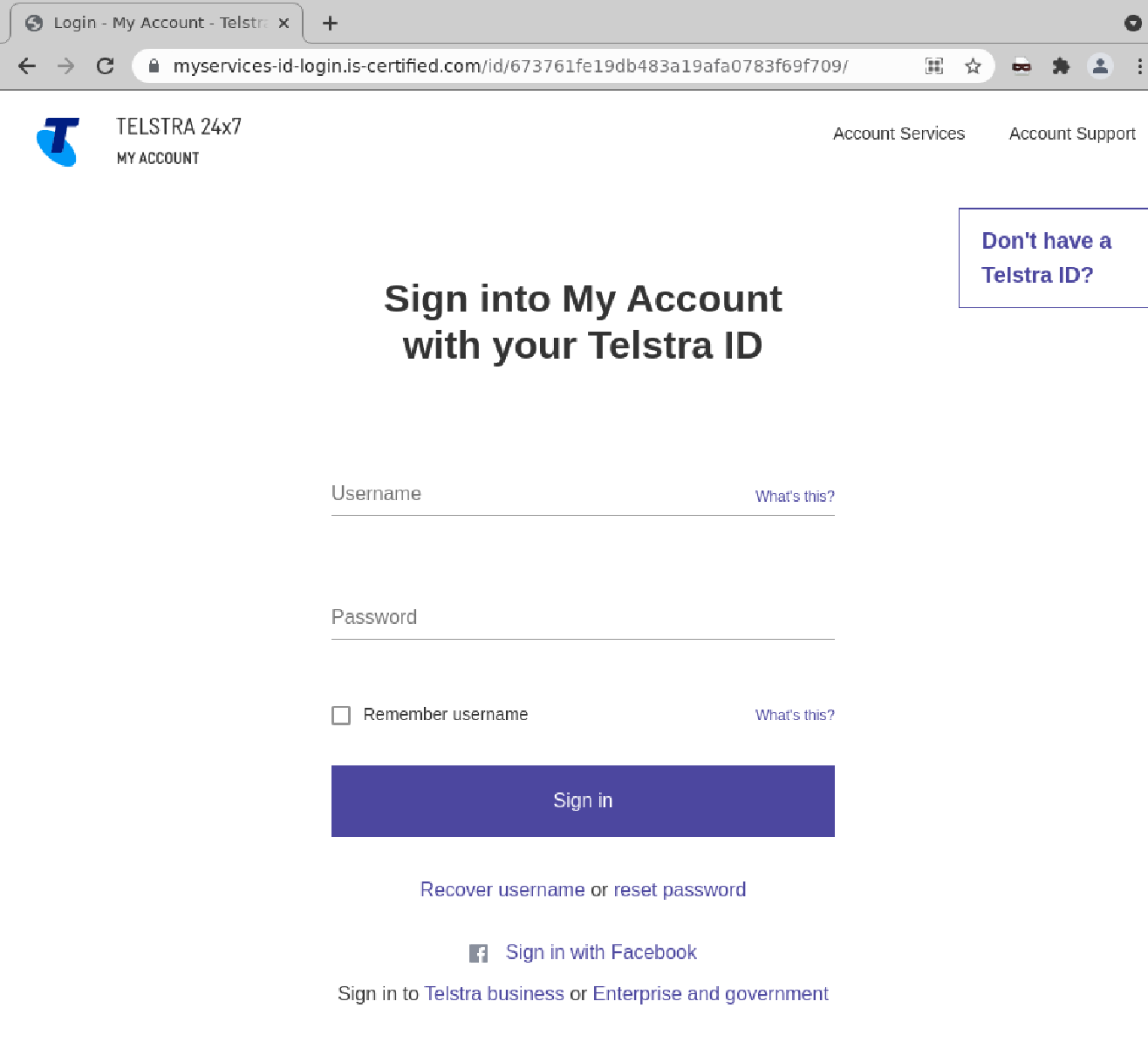This screenshot has width=1148, height=1063.
Task: Select the Login - My Account browser tab
Action: click(148, 23)
